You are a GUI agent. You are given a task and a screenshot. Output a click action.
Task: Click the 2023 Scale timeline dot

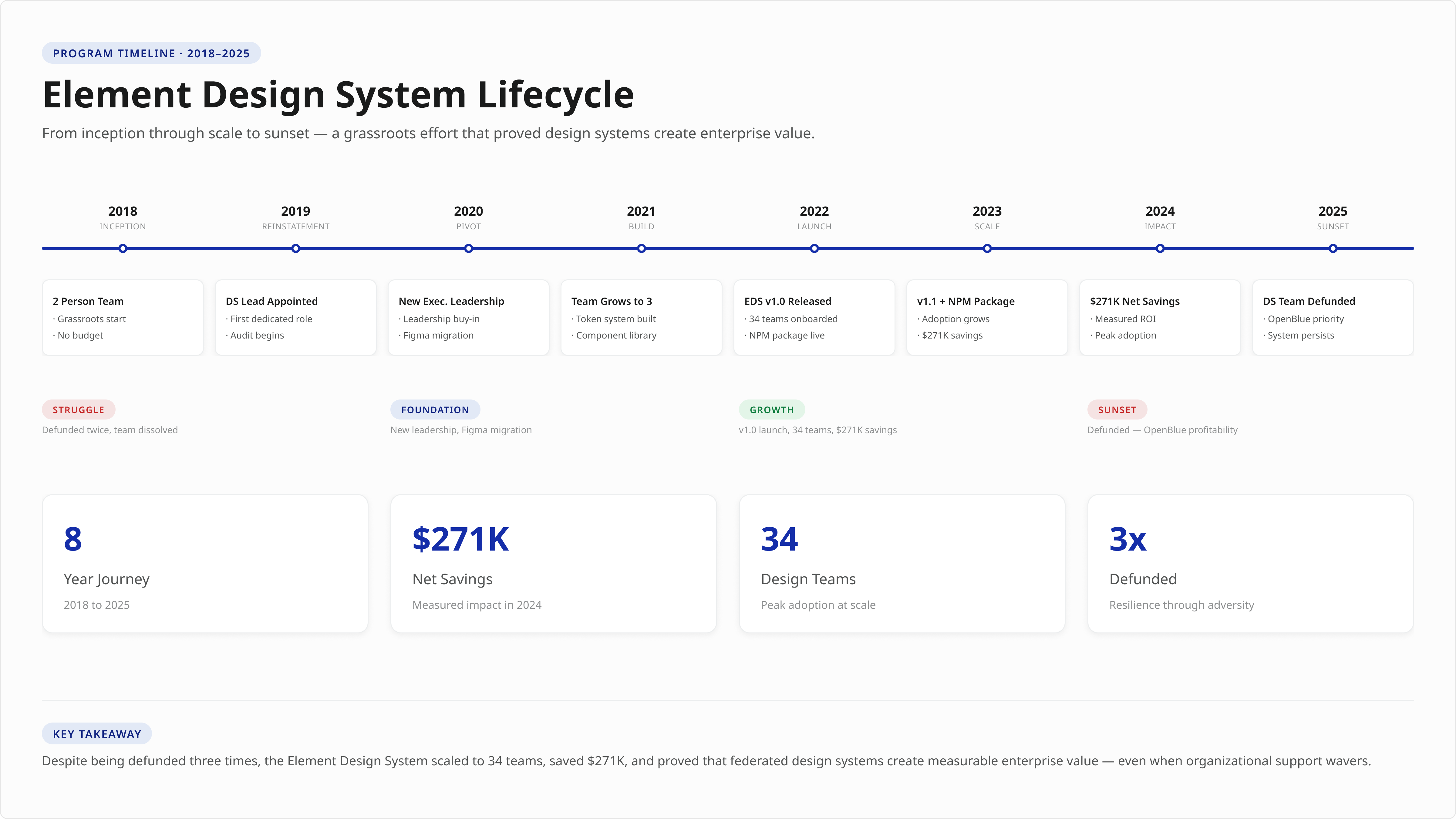click(987, 248)
